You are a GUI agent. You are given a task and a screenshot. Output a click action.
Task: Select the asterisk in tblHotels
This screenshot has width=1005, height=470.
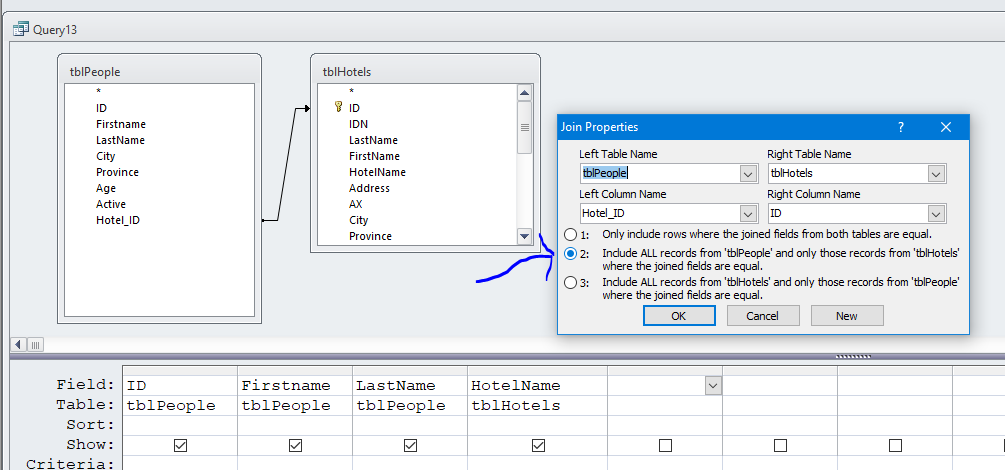point(351,92)
